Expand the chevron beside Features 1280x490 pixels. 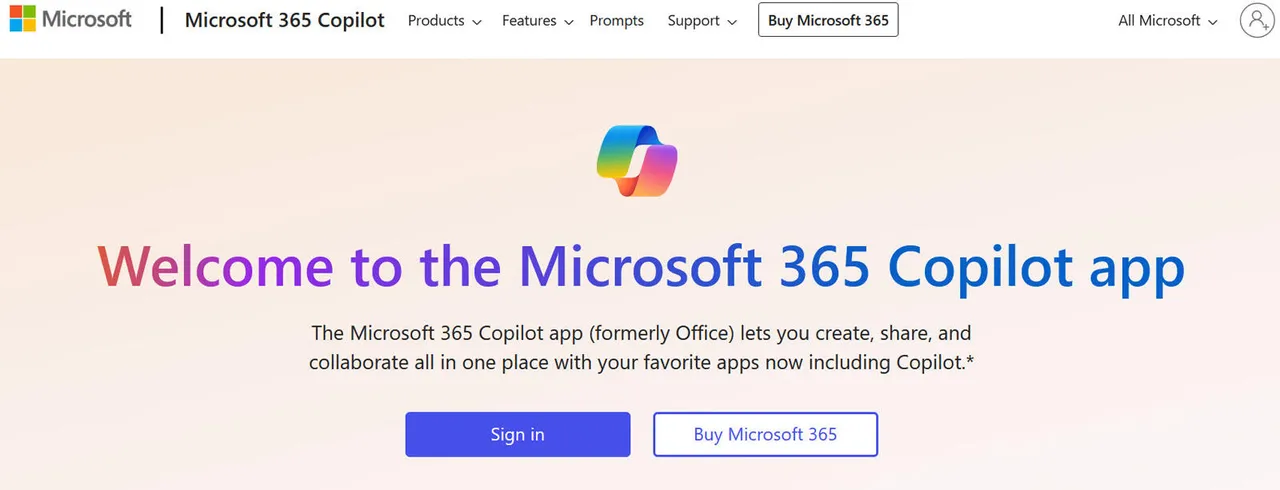(x=568, y=21)
